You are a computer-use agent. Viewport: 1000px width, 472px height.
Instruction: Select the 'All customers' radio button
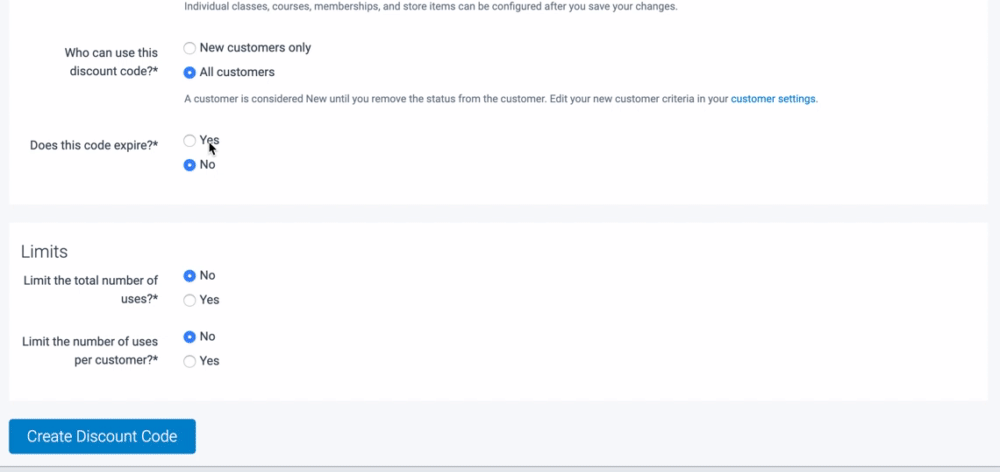tap(190, 72)
